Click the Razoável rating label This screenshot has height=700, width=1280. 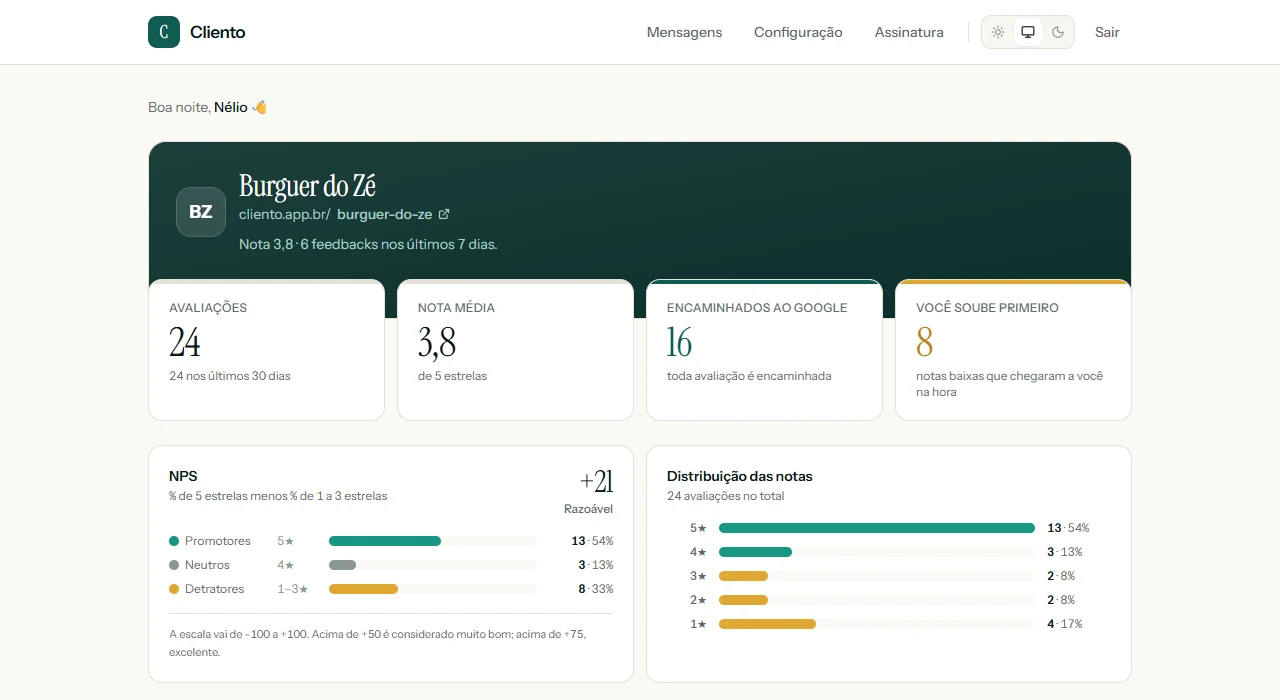(x=589, y=509)
